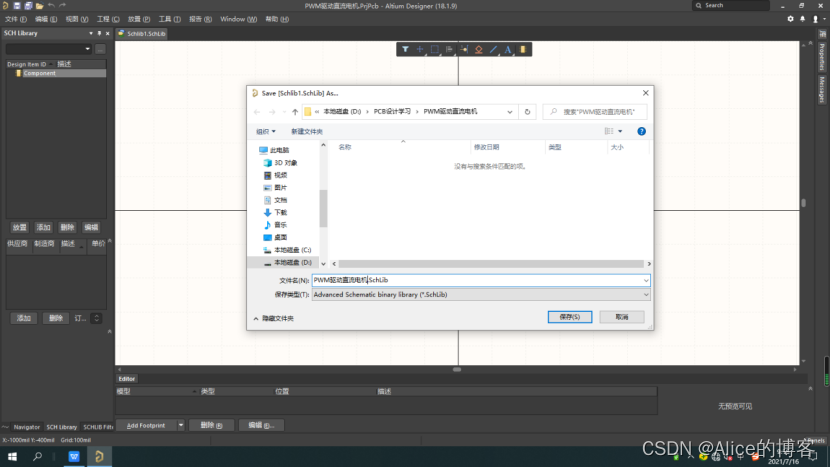Open the address path dropdown in Save dialog
The image size is (831, 468).
click(510, 112)
